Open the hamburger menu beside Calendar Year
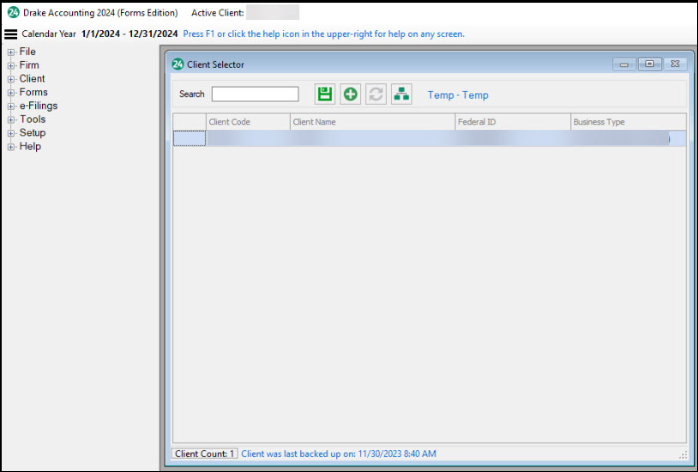698x472 pixels. pyautogui.click(x=11, y=34)
